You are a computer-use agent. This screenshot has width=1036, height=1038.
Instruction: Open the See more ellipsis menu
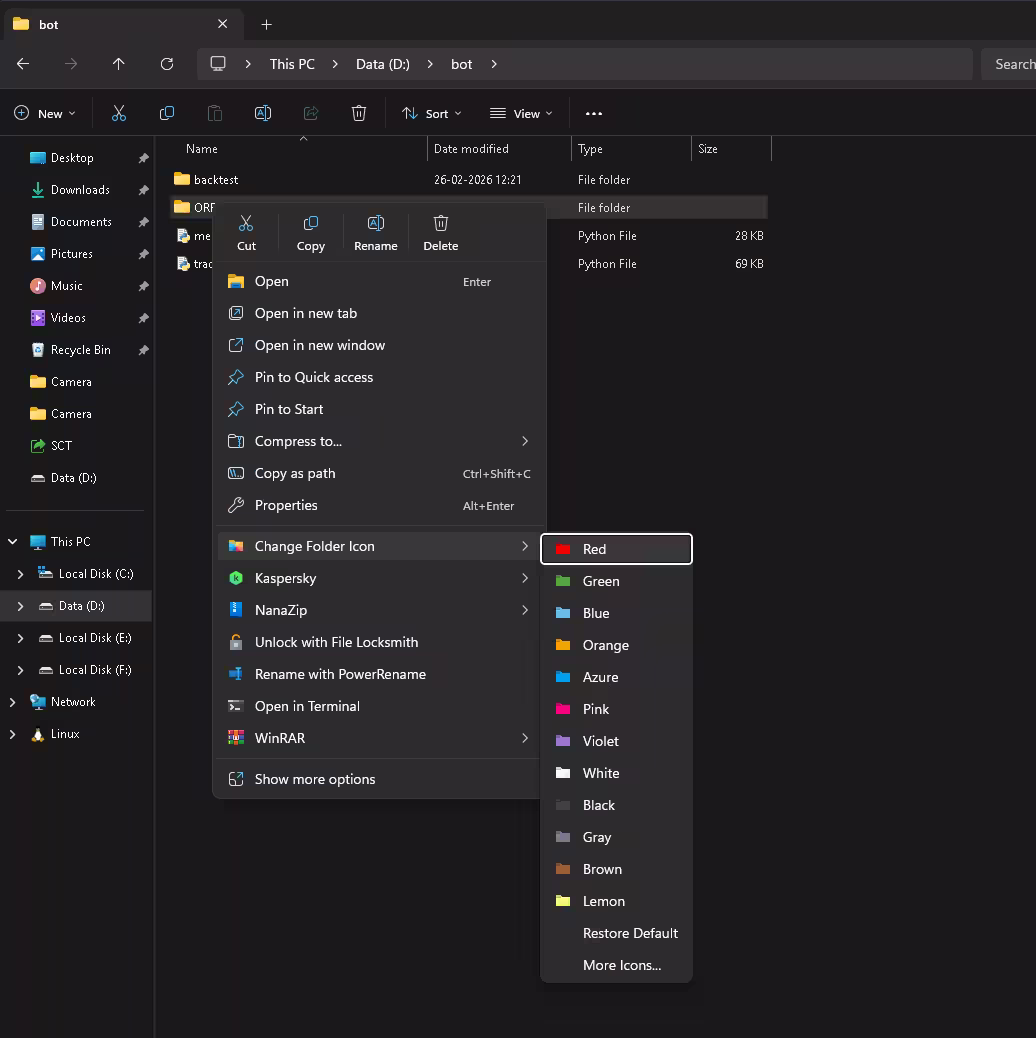[x=594, y=113]
